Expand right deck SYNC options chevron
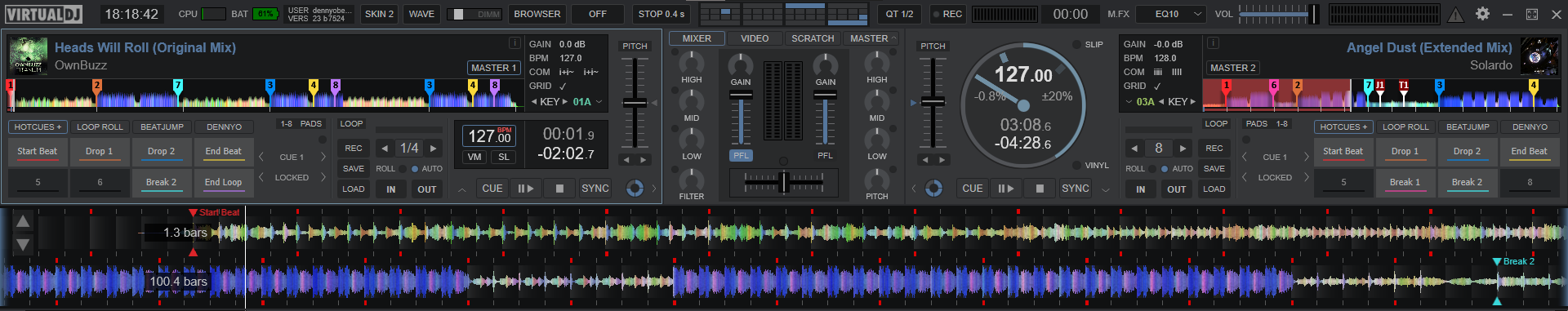 pos(1106,189)
